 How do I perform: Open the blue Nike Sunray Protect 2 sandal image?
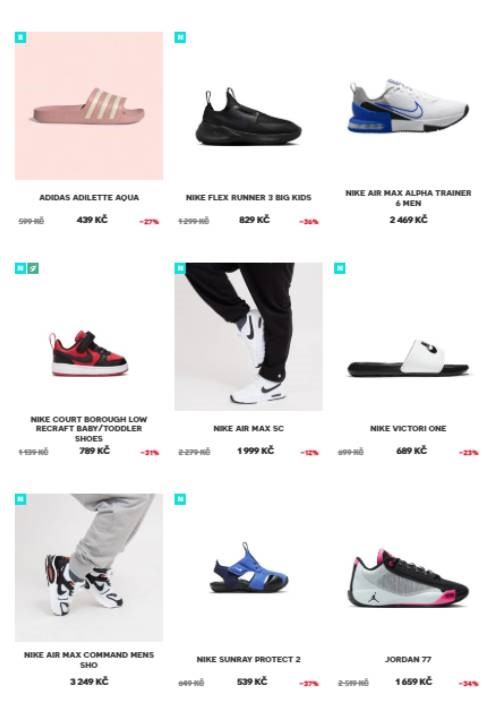coord(248,568)
